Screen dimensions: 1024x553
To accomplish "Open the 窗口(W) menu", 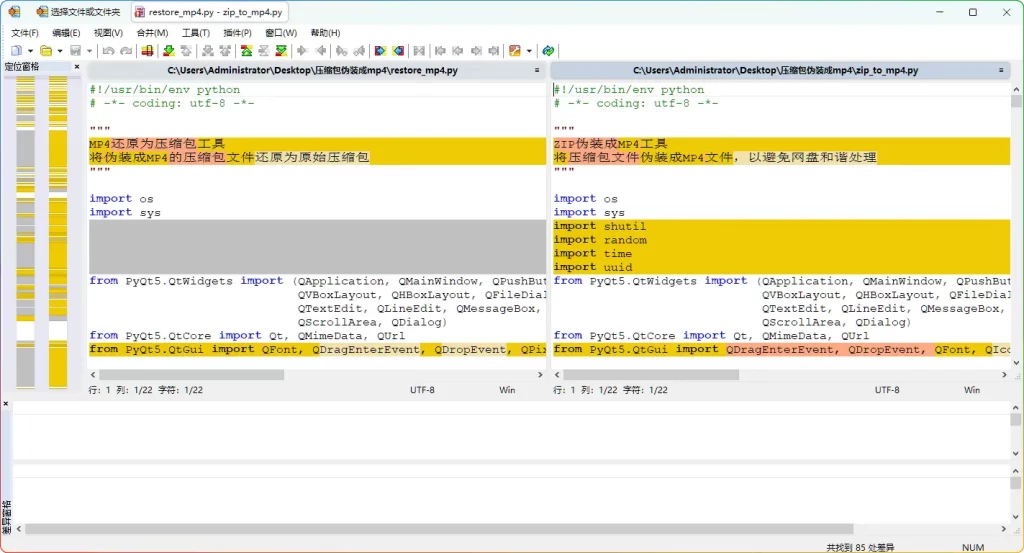I will click(x=281, y=33).
